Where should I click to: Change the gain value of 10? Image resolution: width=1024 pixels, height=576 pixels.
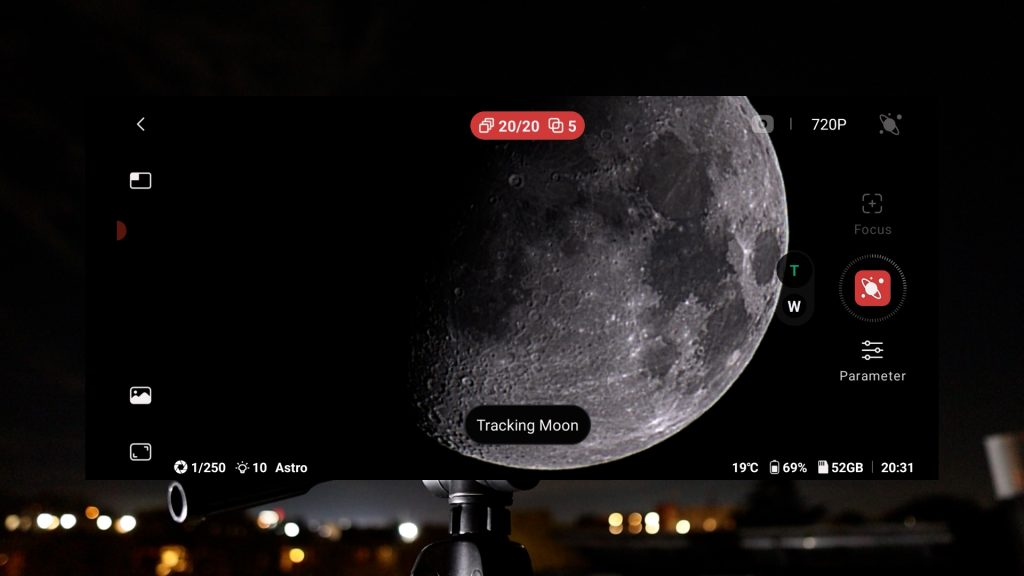[x=251, y=468]
